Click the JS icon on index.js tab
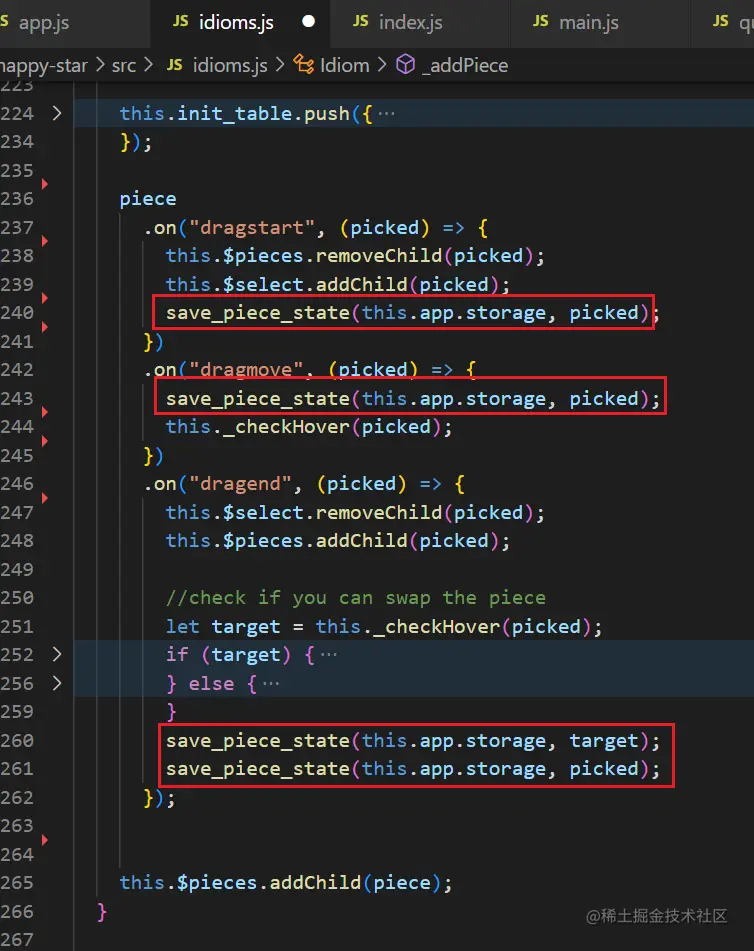754x951 pixels. (360, 21)
